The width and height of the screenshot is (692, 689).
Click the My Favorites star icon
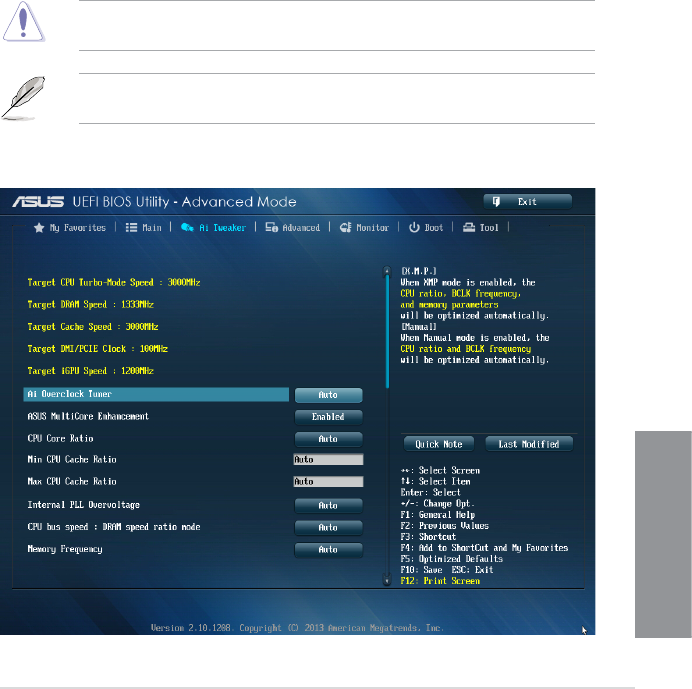39,228
